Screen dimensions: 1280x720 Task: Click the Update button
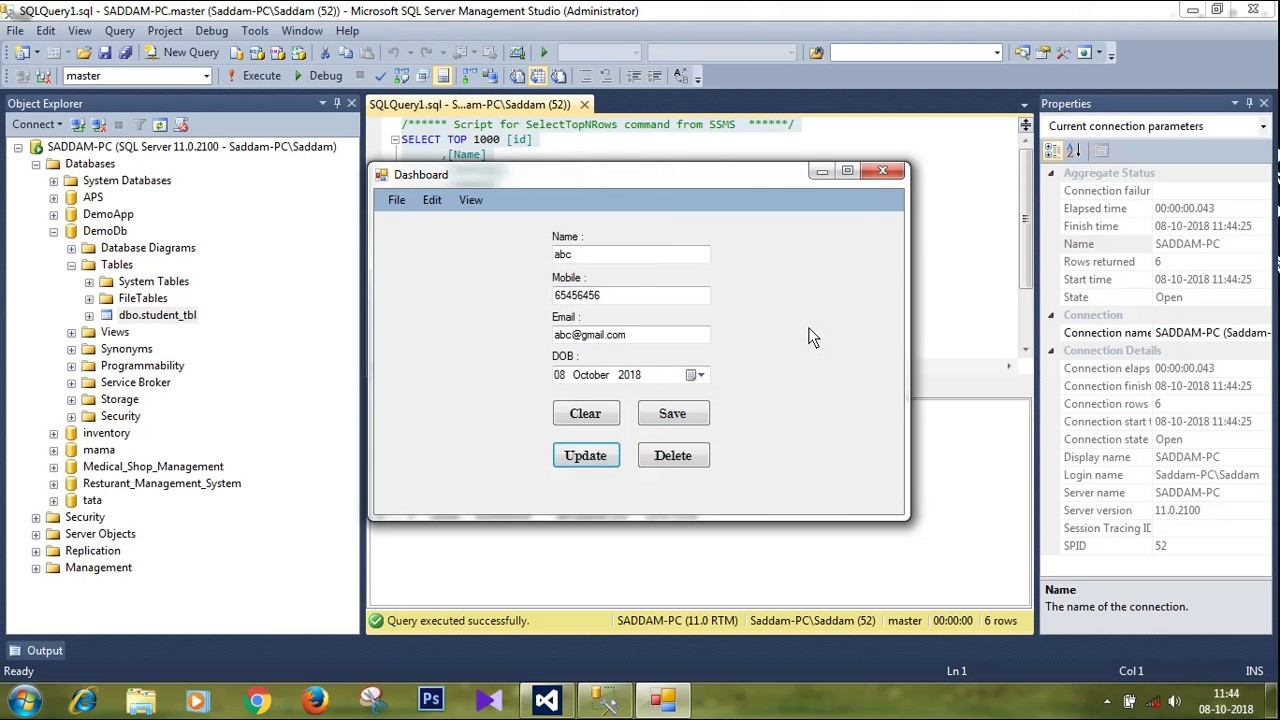click(586, 455)
